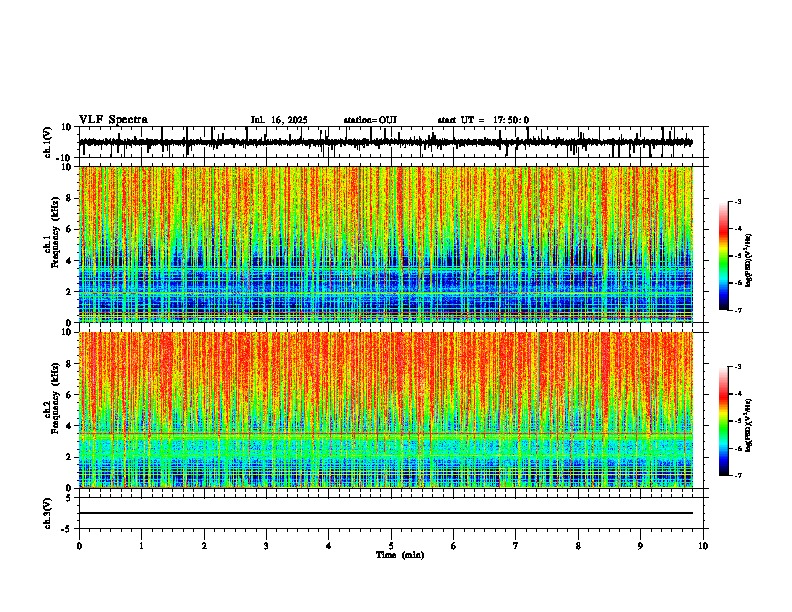
Task: Click the date label Jul 16, 2025
Action: point(279,120)
